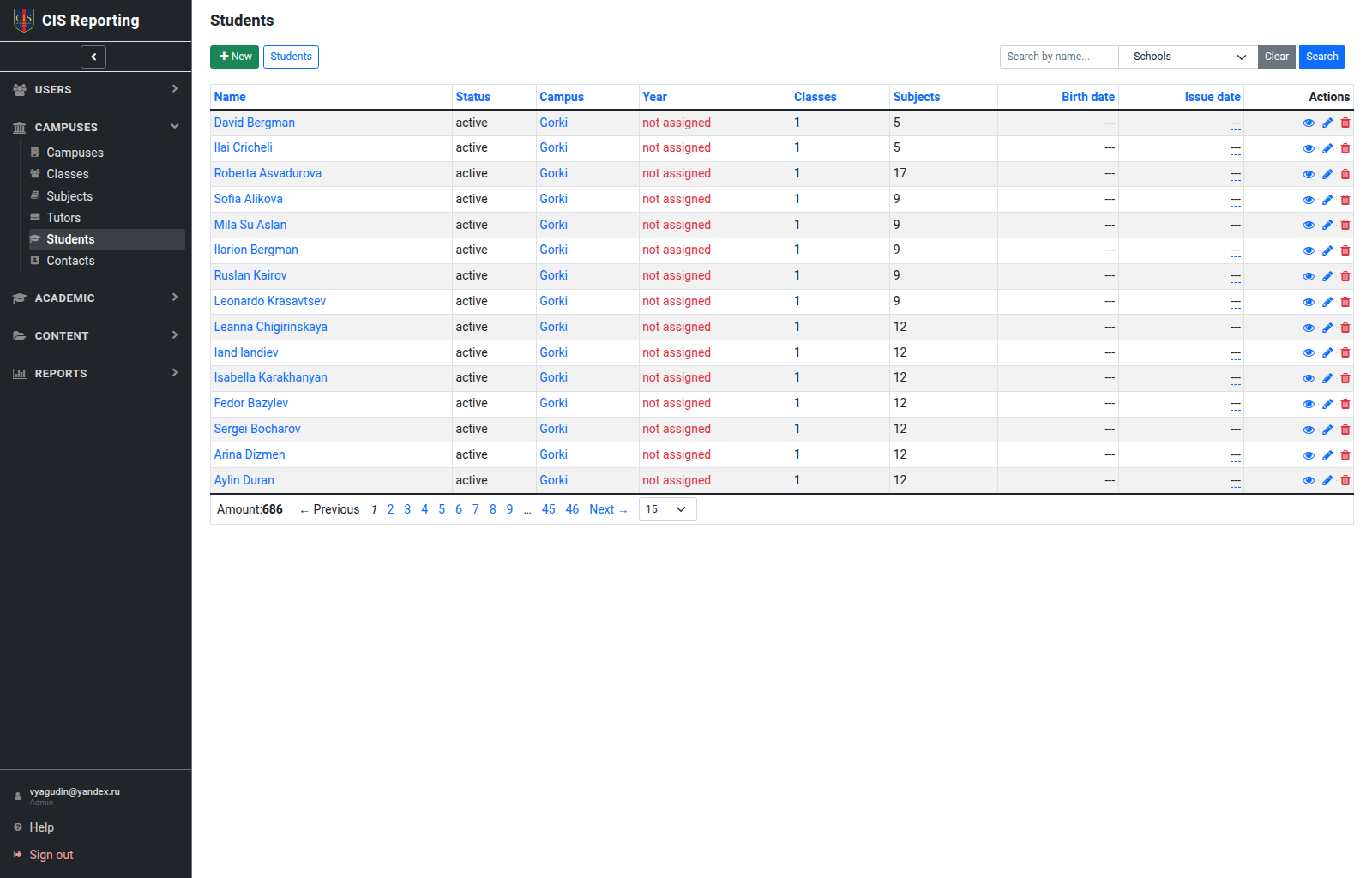Edit Fedor Bazylev with pencil icon
Screen dimensions: 1372x878
click(1327, 404)
